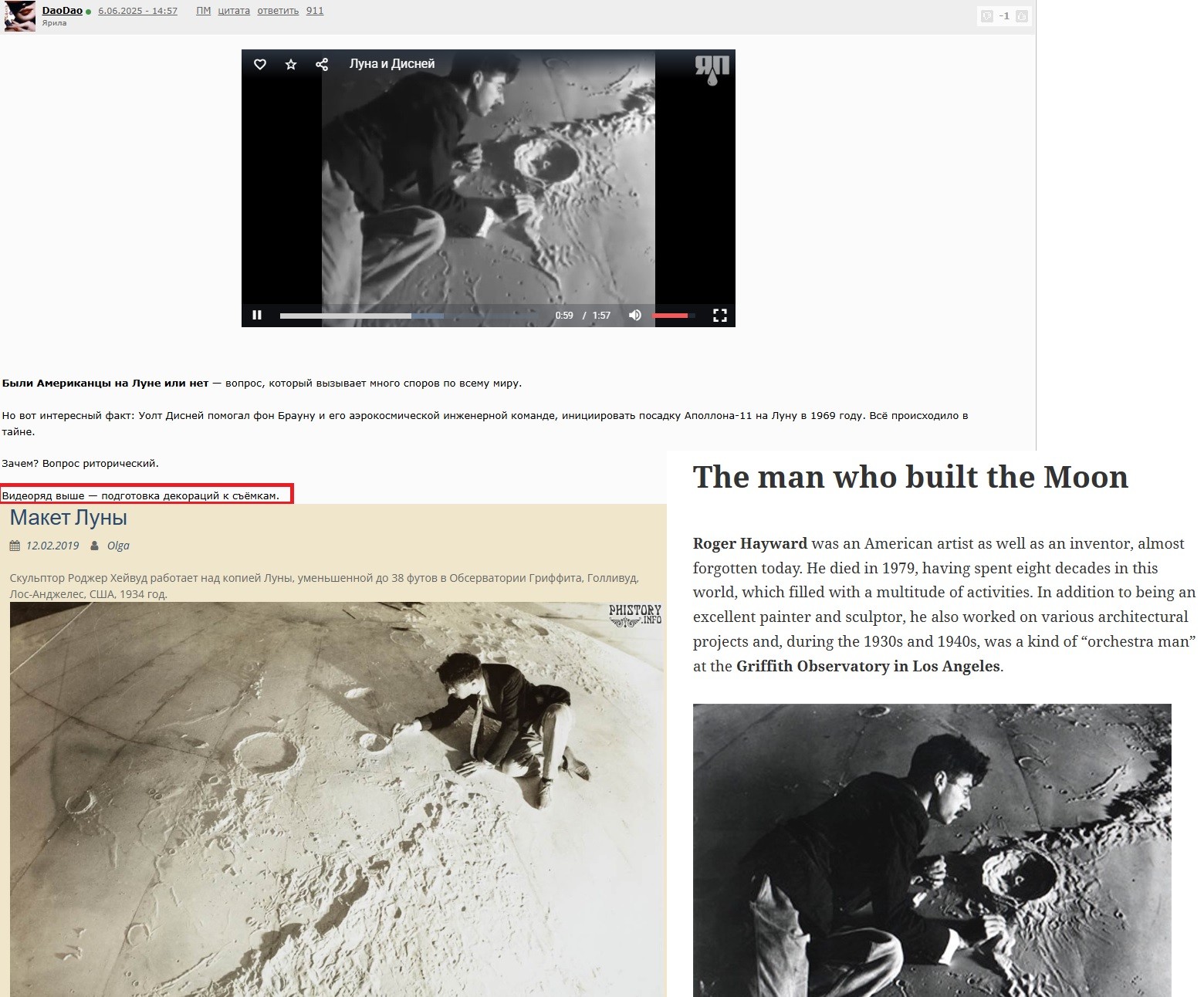Open the black-and-white Roger Hayward photo

pyautogui.click(x=932, y=850)
